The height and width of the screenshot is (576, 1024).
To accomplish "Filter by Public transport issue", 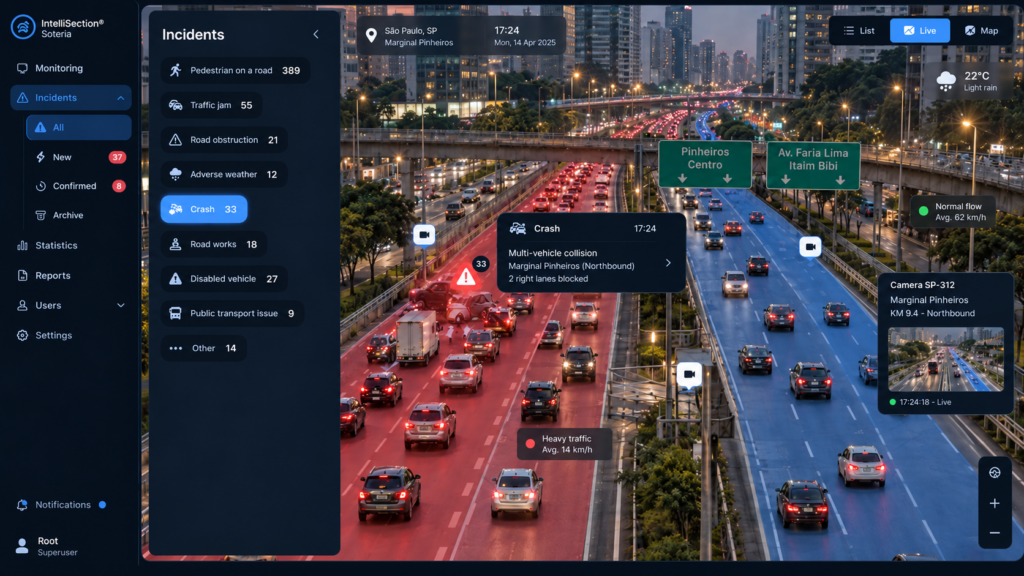I will (x=232, y=313).
